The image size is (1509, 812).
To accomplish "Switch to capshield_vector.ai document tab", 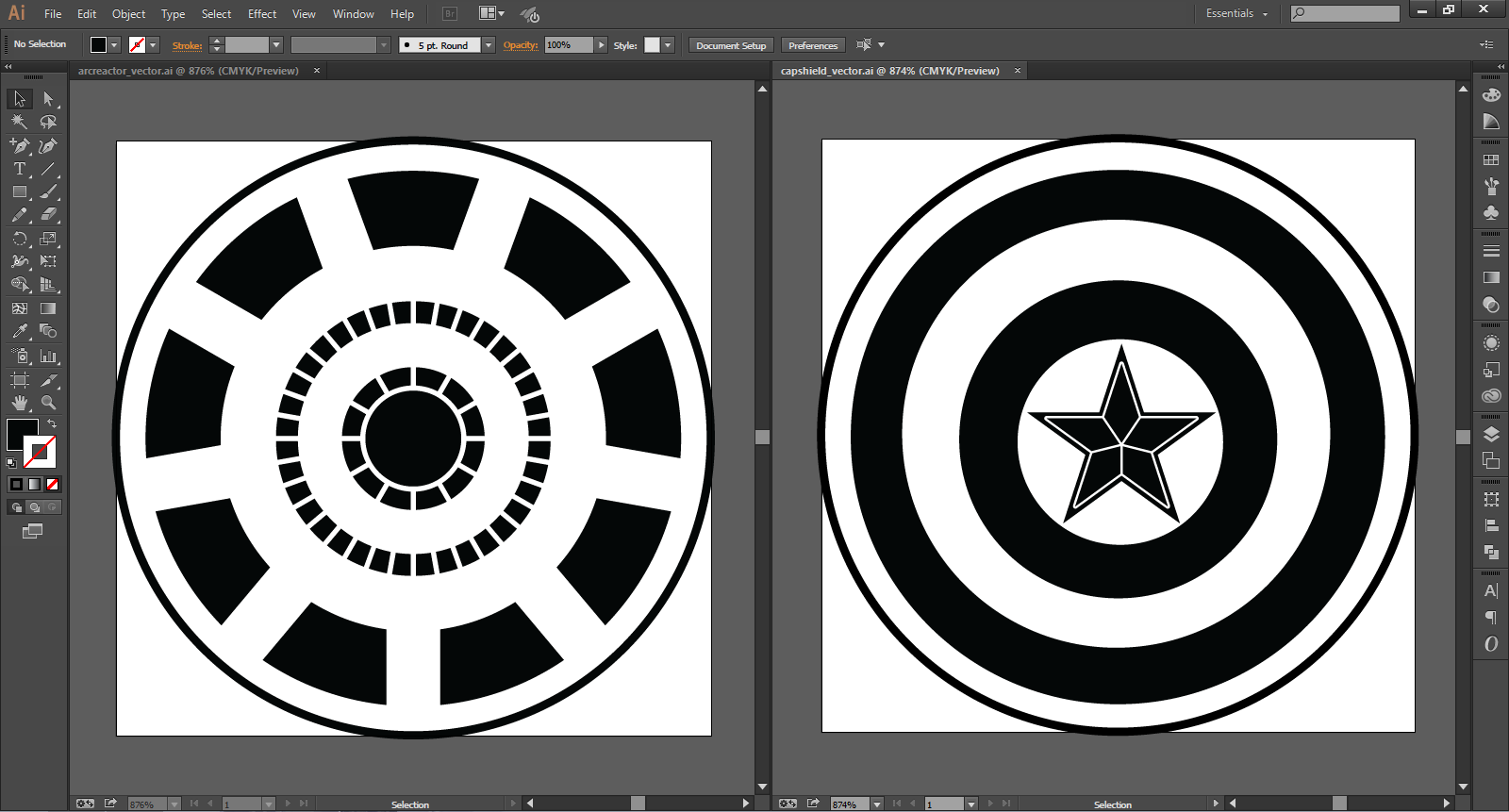I will tap(889, 71).
